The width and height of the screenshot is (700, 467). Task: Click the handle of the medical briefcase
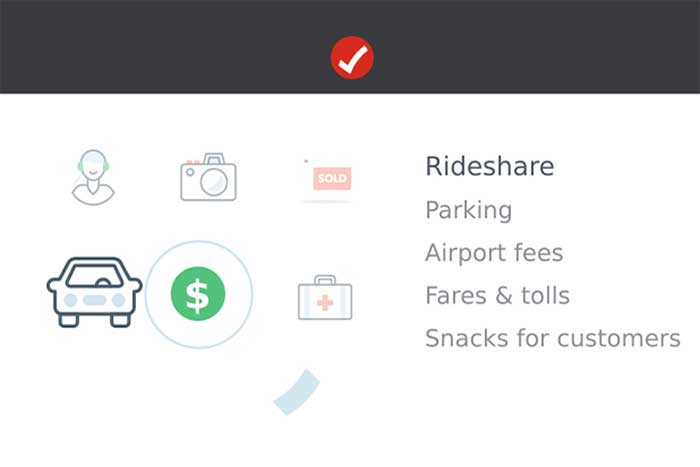tap(325, 280)
